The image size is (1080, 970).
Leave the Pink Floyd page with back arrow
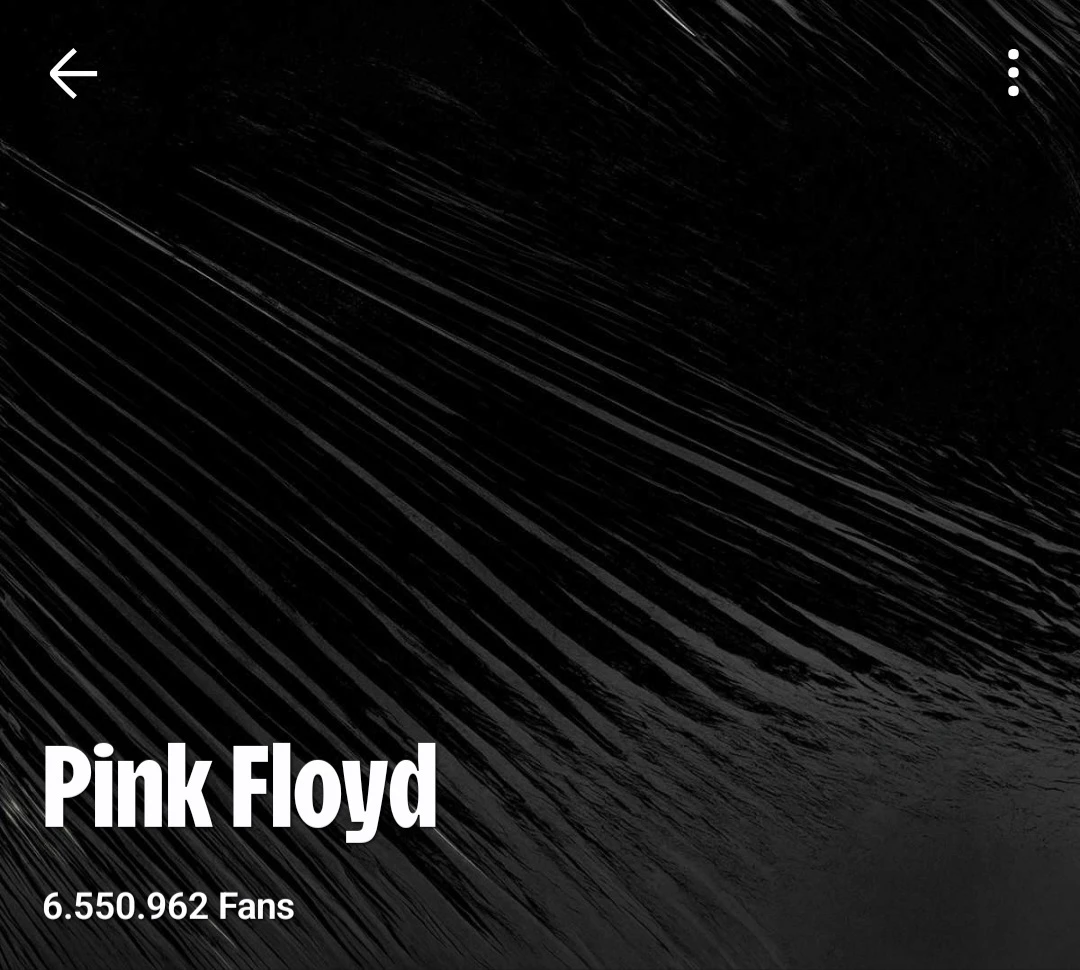[x=73, y=73]
